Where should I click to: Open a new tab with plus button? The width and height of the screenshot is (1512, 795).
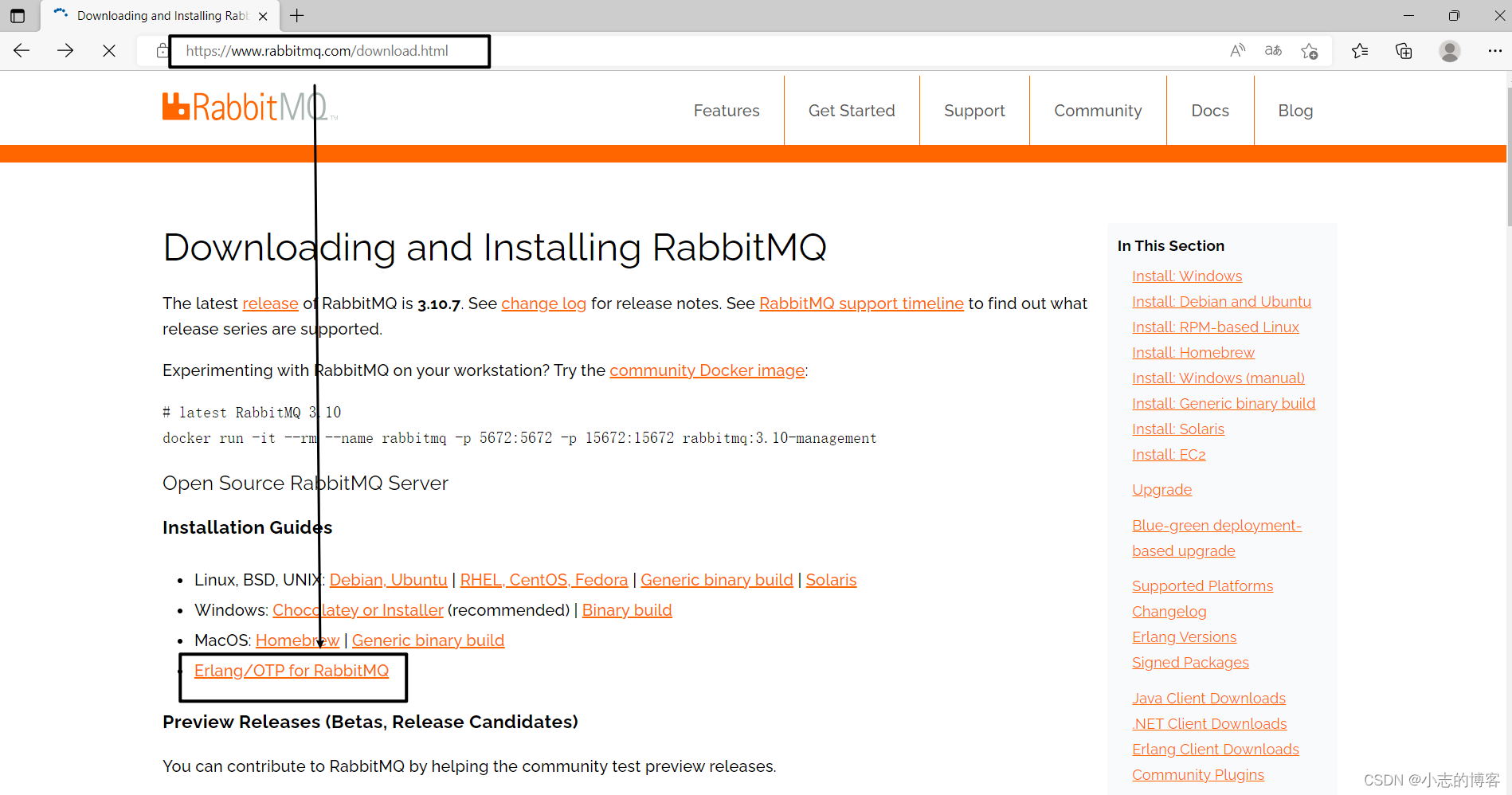click(297, 16)
